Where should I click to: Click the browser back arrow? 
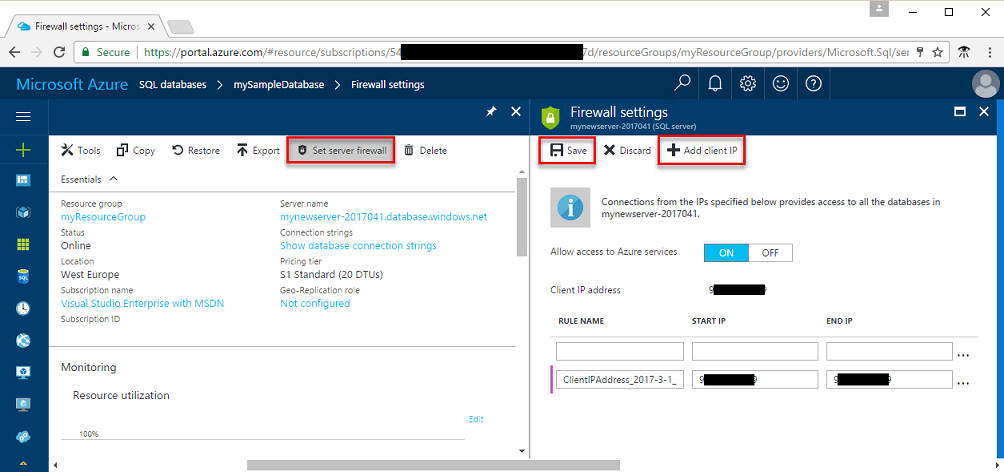(14, 53)
